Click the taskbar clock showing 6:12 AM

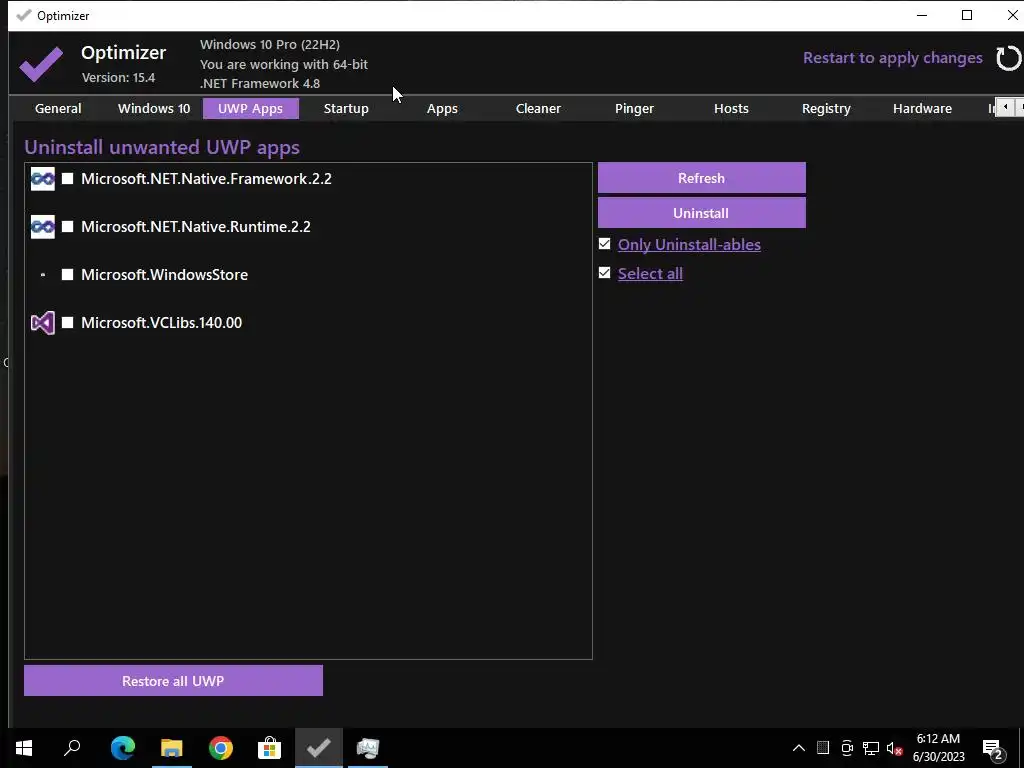point(938,748)
